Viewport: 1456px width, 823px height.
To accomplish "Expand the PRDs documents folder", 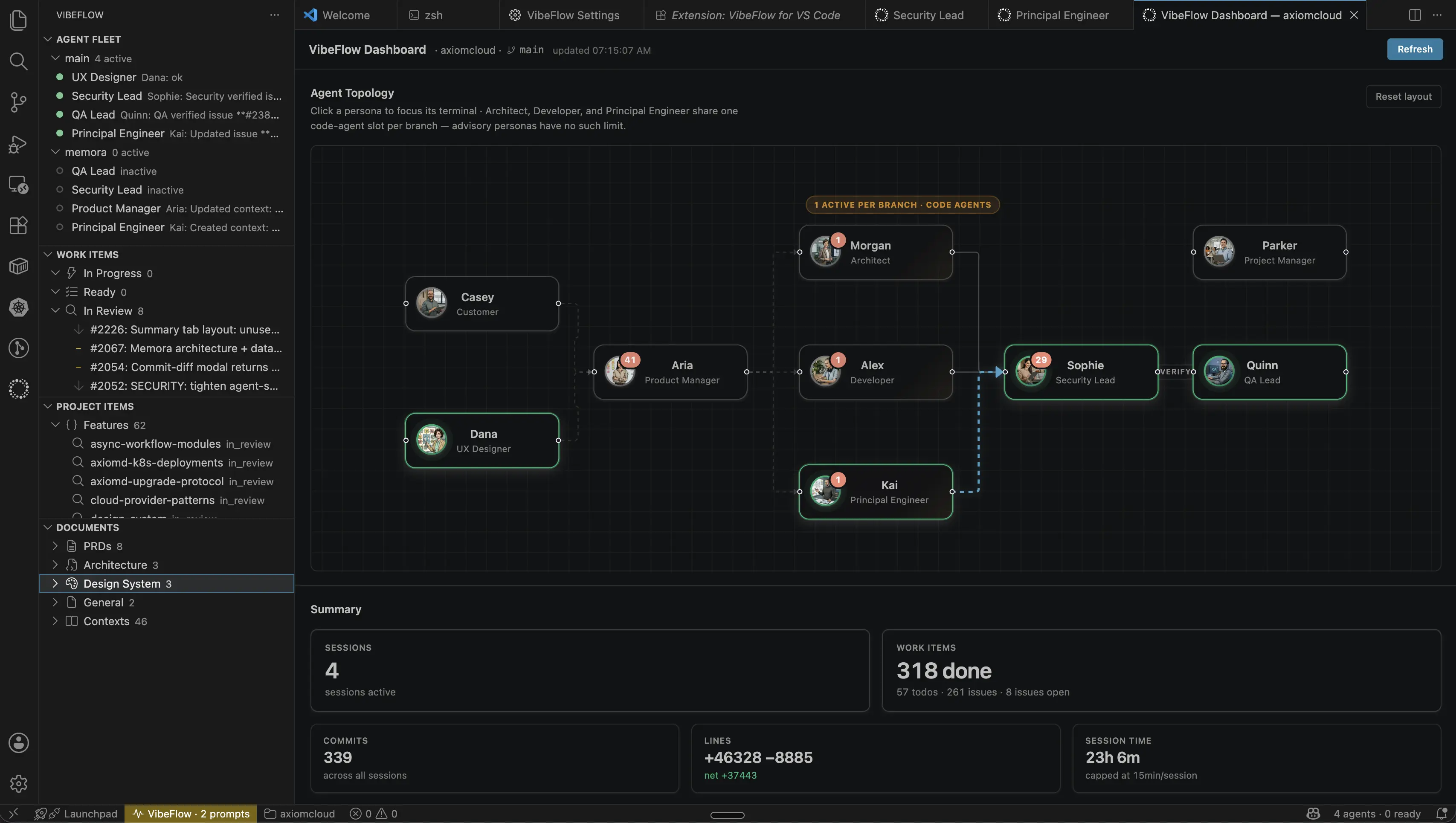I will [x=55, y=546].
